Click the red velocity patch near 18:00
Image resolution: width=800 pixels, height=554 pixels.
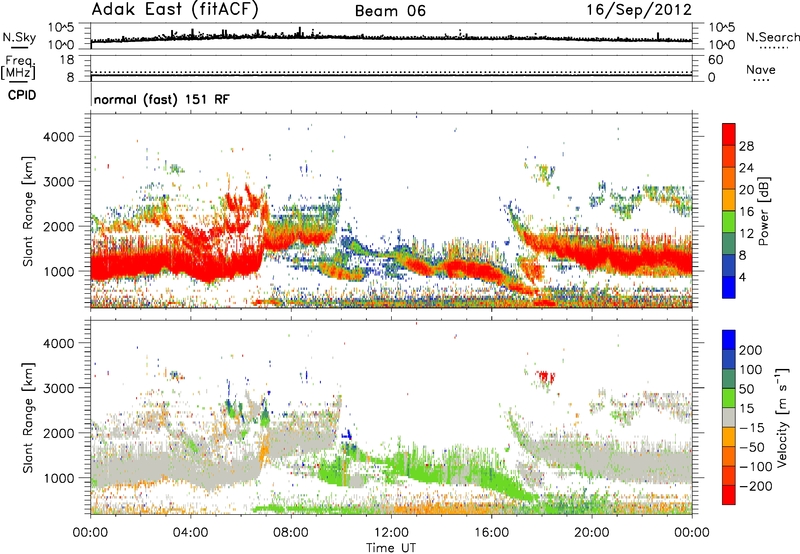(x=545, y=377)
